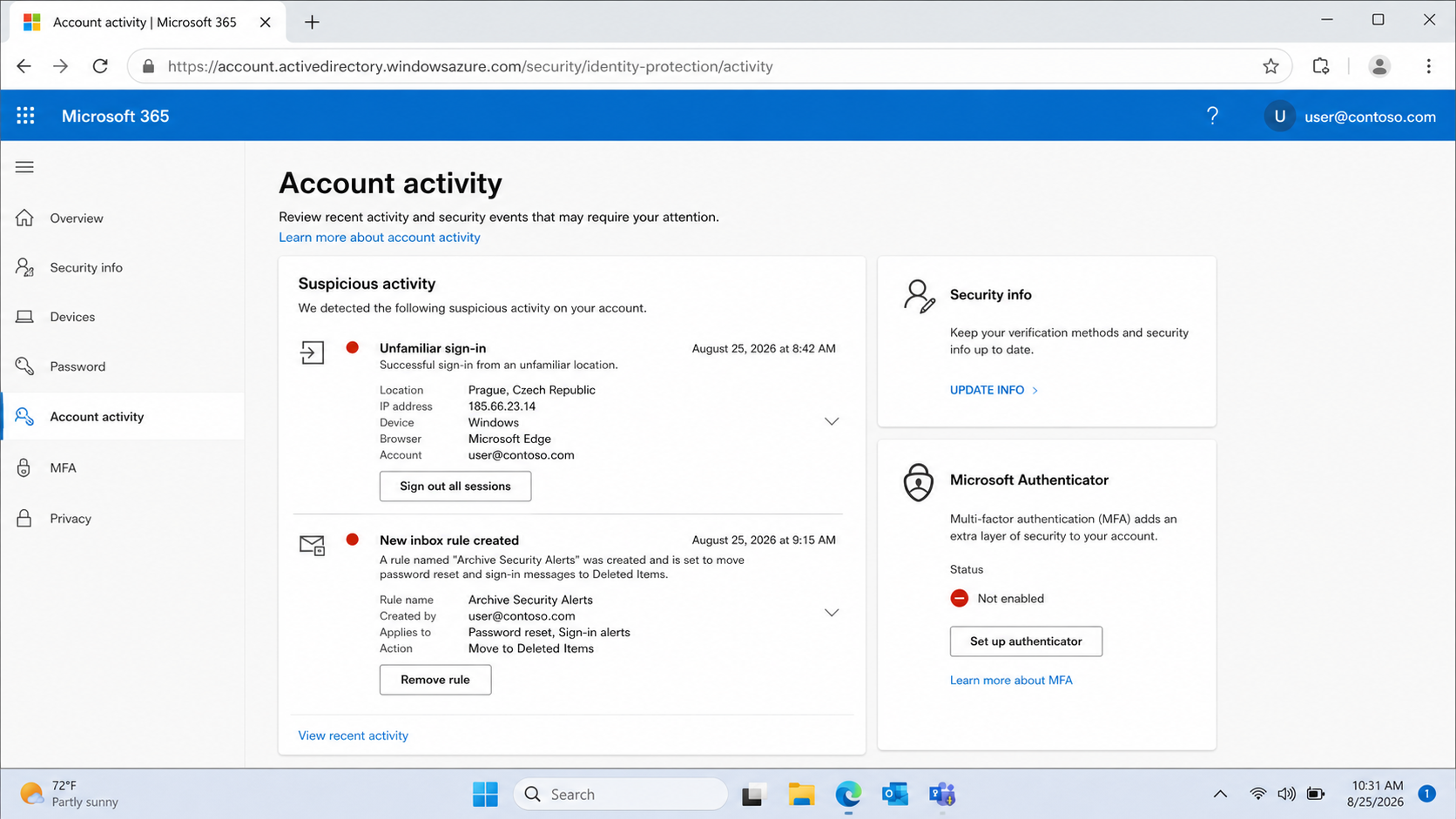Image resolution: width=1456 pixels, height=819 pixels.
Task: Open Privacy in the sidebar
Action: [x=123, y=518]
